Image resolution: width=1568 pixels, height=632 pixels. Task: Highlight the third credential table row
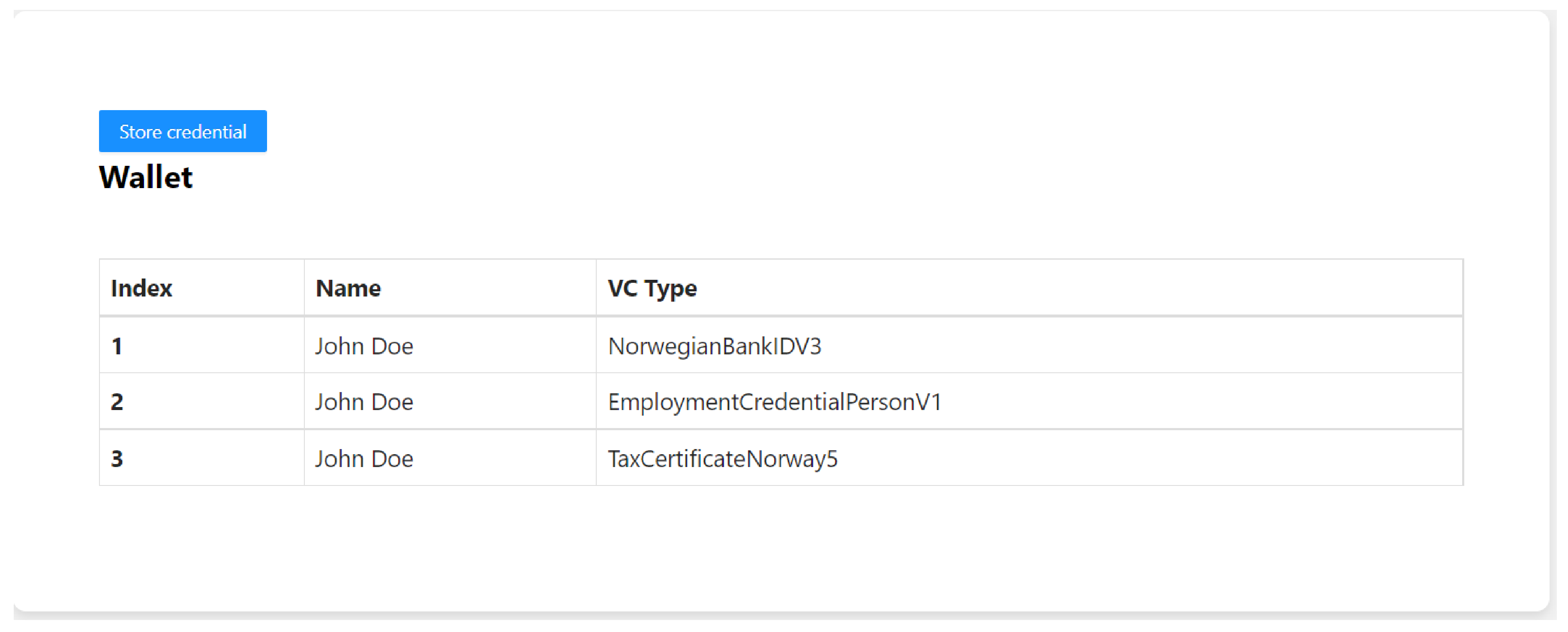pos(1096,458)
